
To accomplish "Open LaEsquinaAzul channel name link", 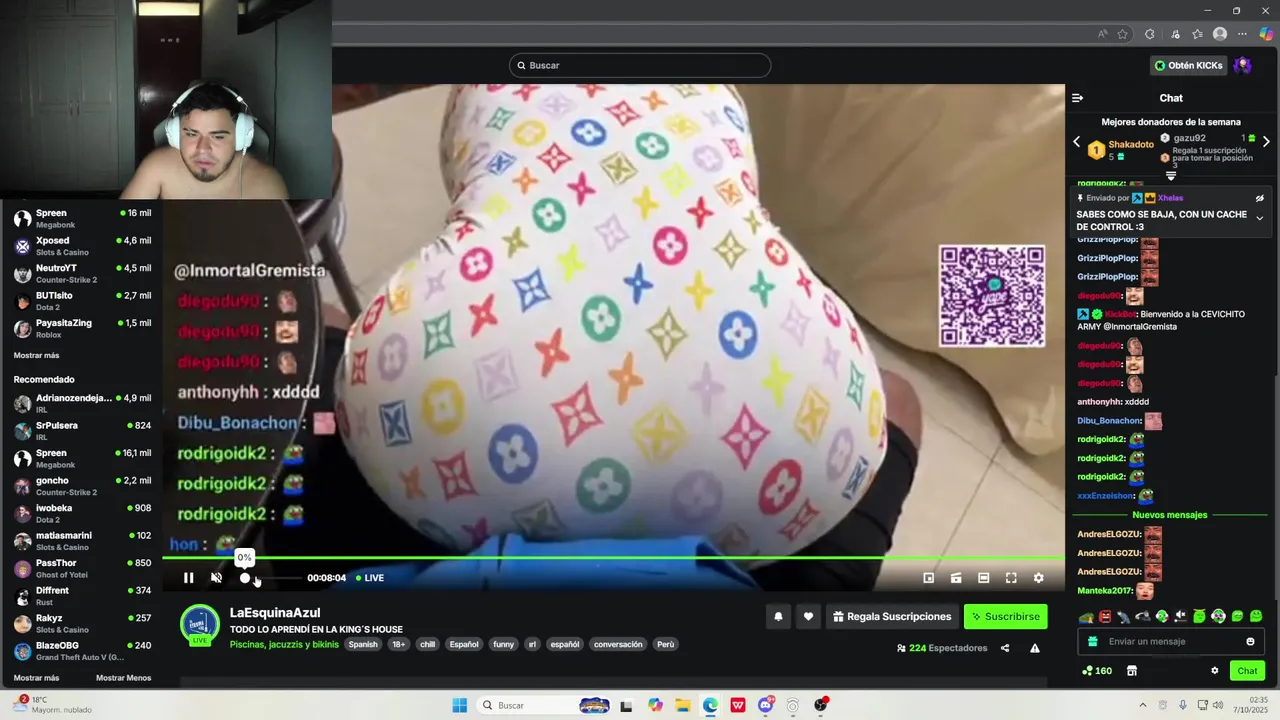I will (275, 613).
